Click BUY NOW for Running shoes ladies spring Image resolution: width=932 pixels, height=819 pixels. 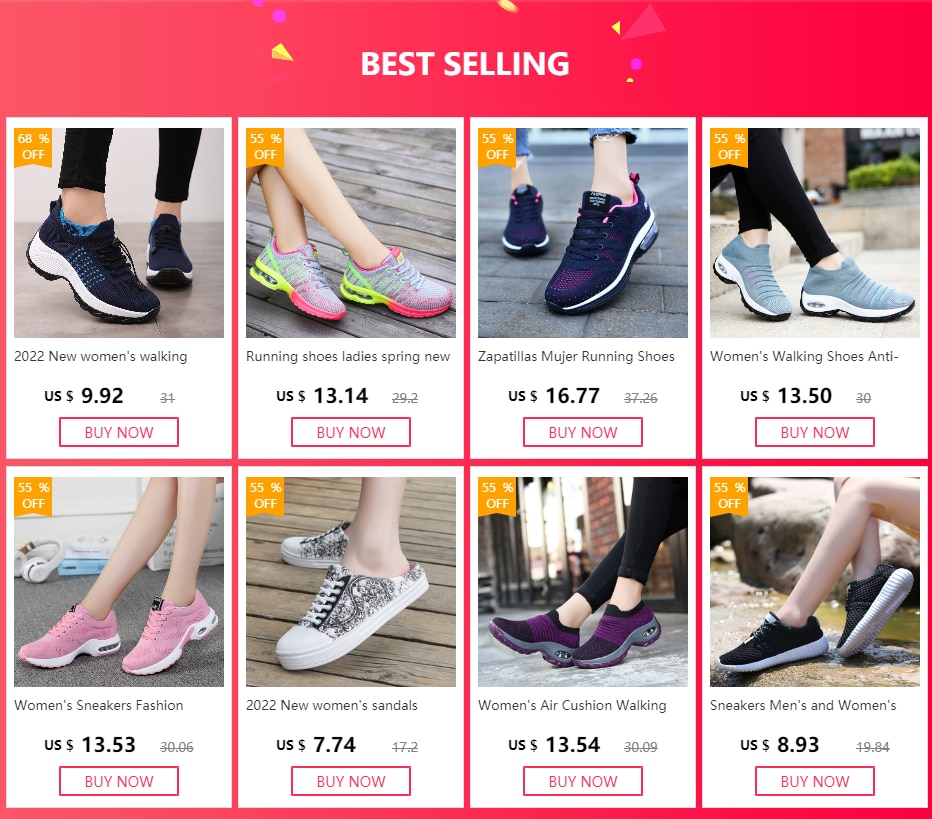351,432
